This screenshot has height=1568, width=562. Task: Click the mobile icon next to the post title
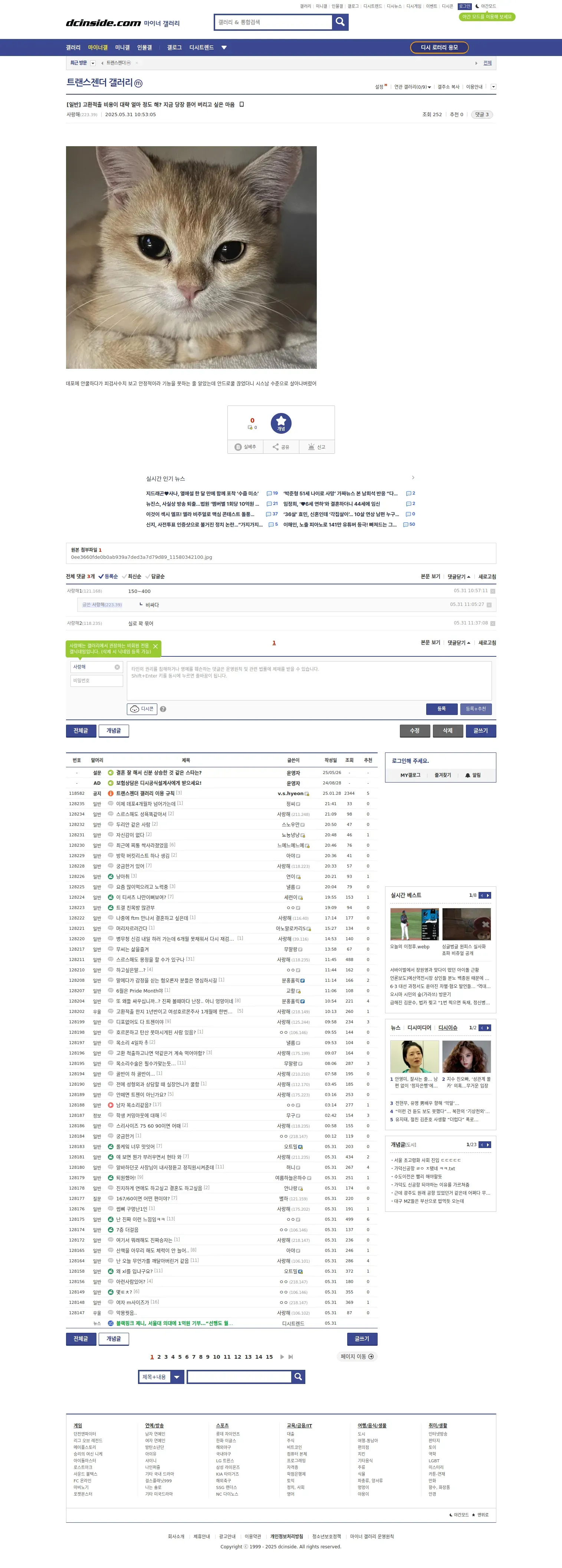242,104
